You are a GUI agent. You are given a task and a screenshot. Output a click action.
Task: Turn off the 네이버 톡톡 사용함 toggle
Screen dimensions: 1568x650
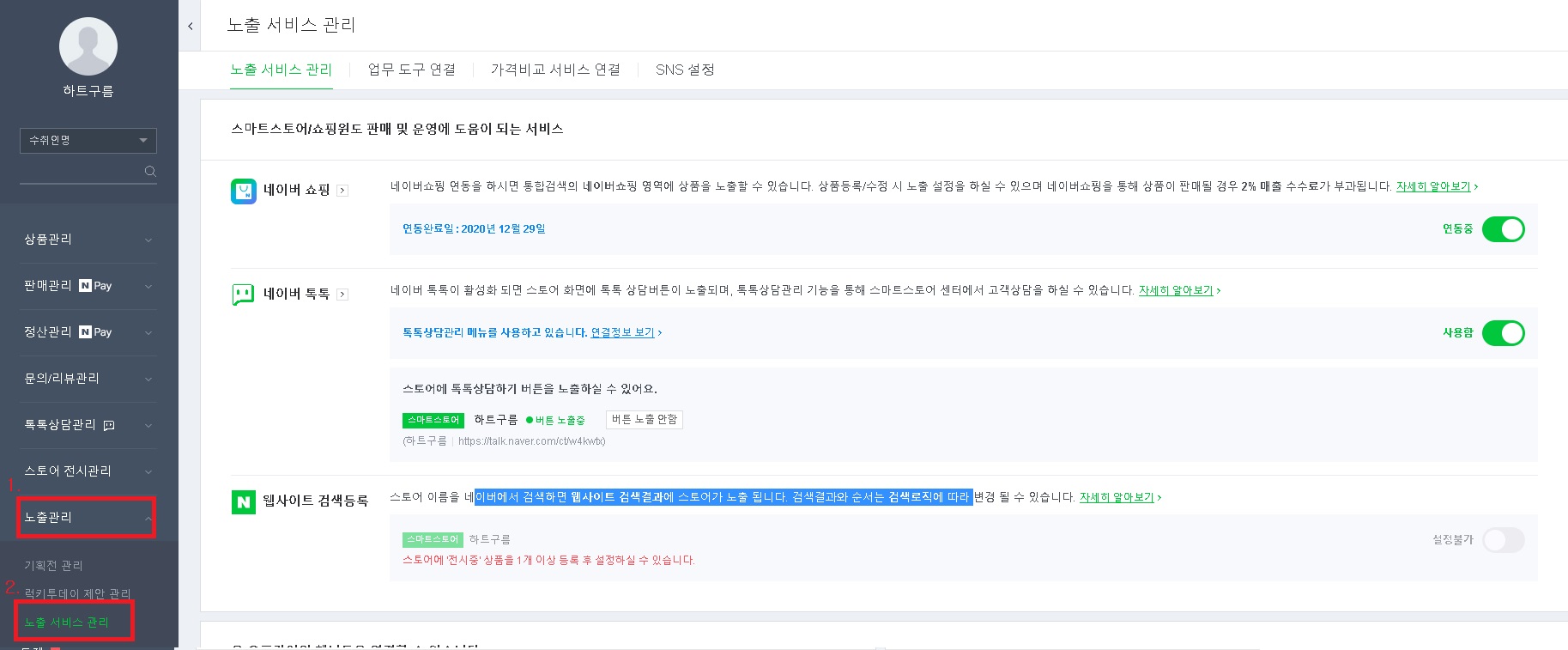coord(1504,333)
